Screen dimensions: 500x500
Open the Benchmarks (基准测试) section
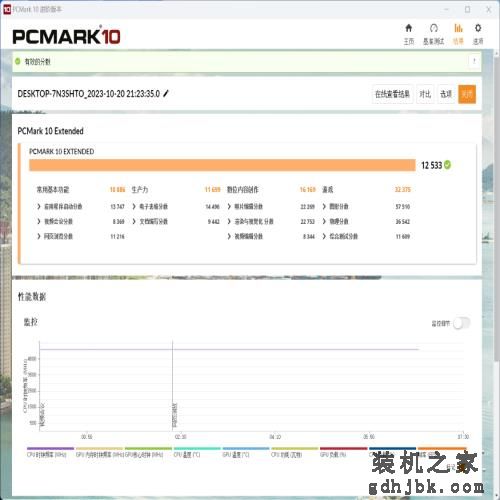[x=433, y=34]
